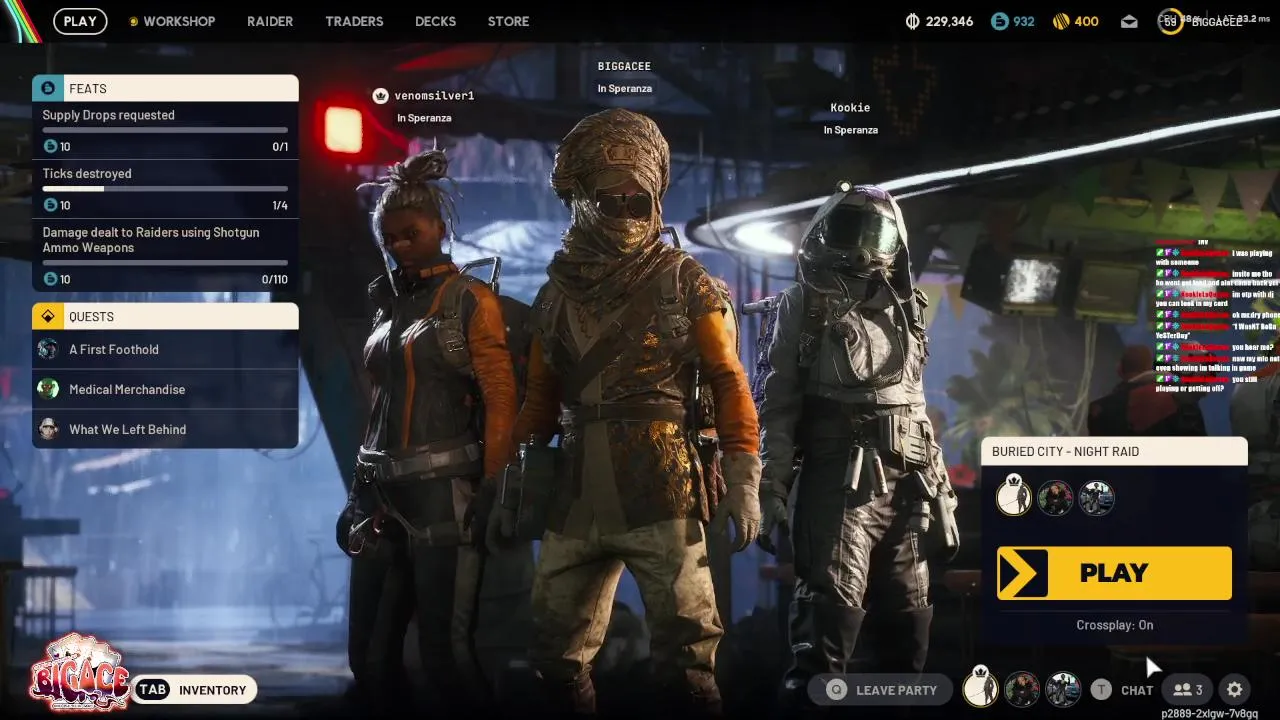Screen dimensions: 1280x720
Task: Click the Kookie player name
Action: tap(850, 108)
